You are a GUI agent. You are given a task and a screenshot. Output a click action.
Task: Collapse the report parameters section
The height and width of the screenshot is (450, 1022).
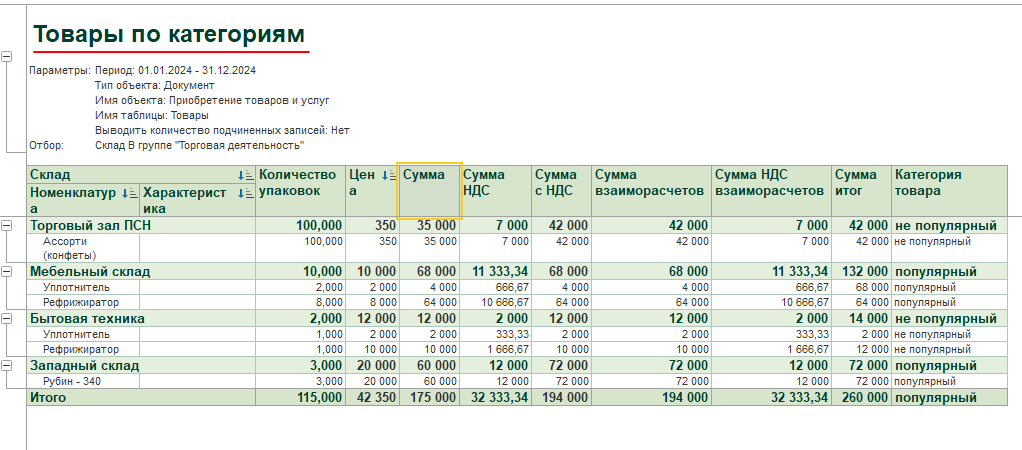(8, 57)
